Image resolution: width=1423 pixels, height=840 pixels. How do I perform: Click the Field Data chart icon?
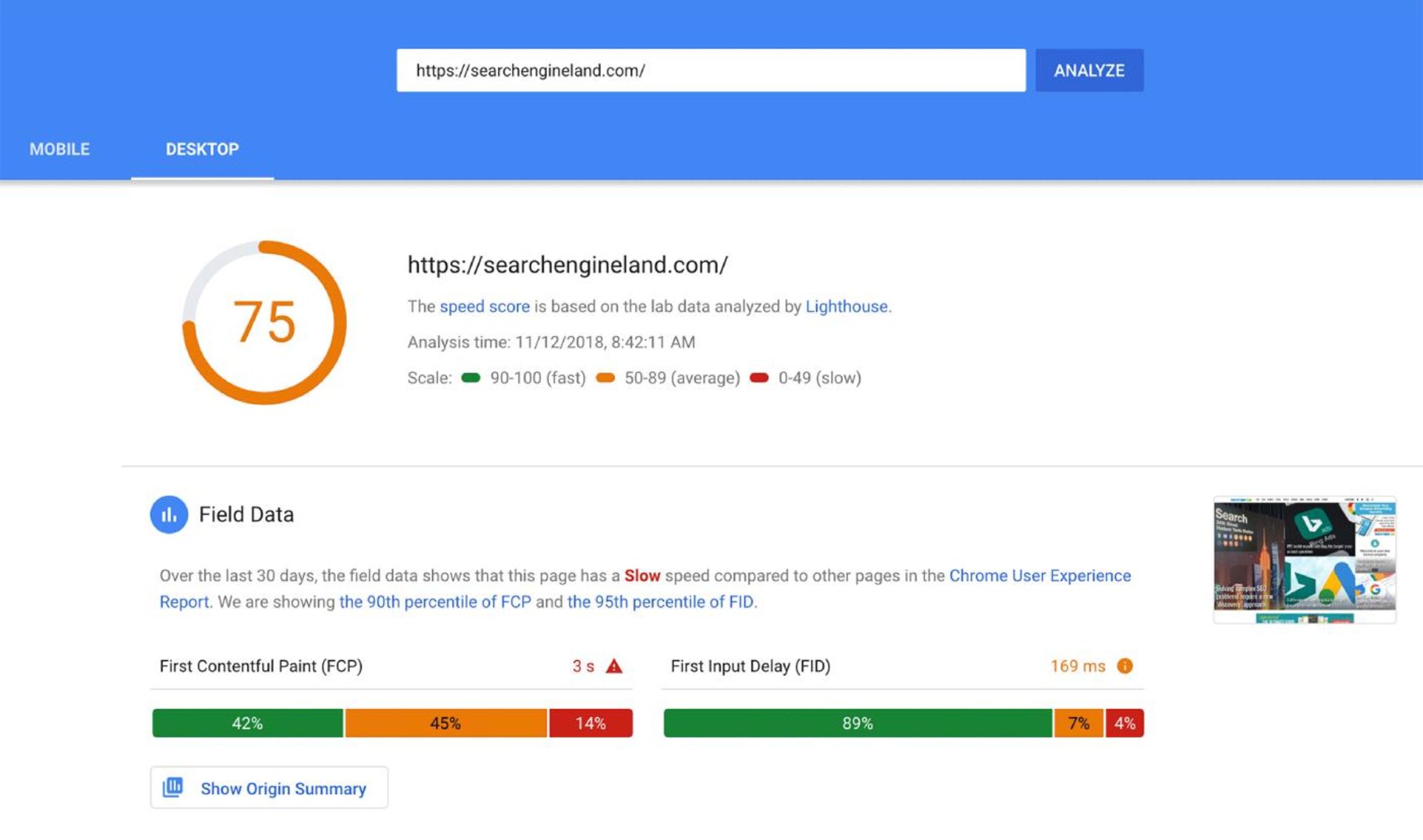(169, 514)
